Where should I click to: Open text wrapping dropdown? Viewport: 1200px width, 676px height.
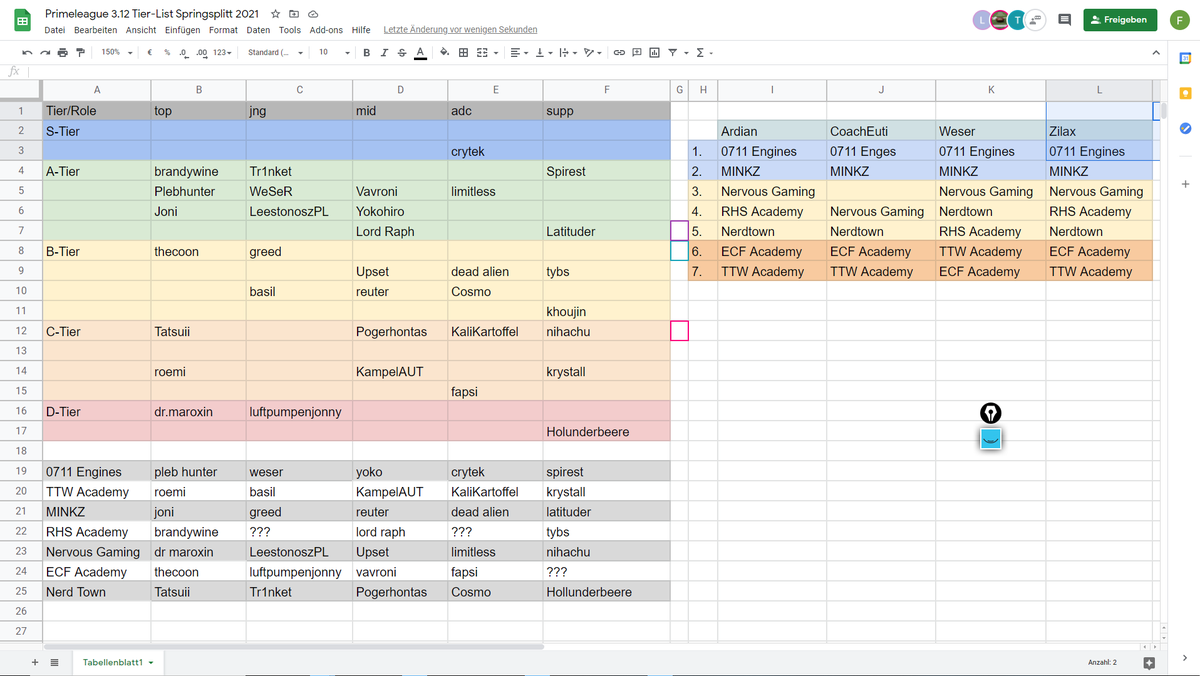click(x=568, y=52)
